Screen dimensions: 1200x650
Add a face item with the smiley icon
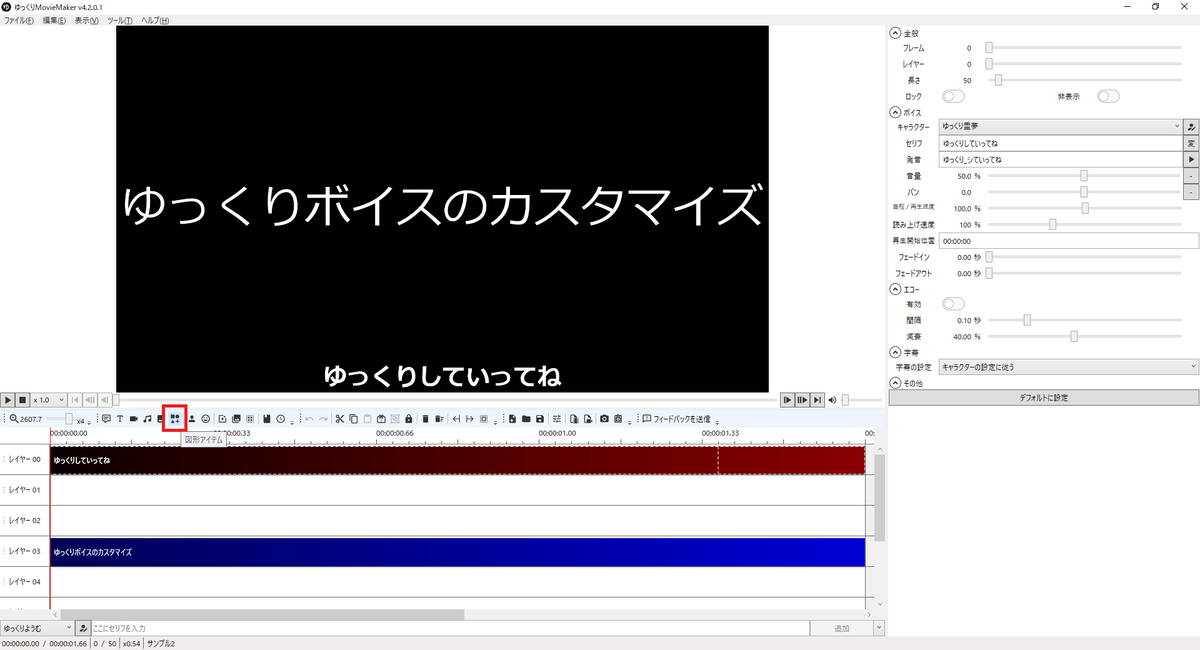click(x=206, y=418)
